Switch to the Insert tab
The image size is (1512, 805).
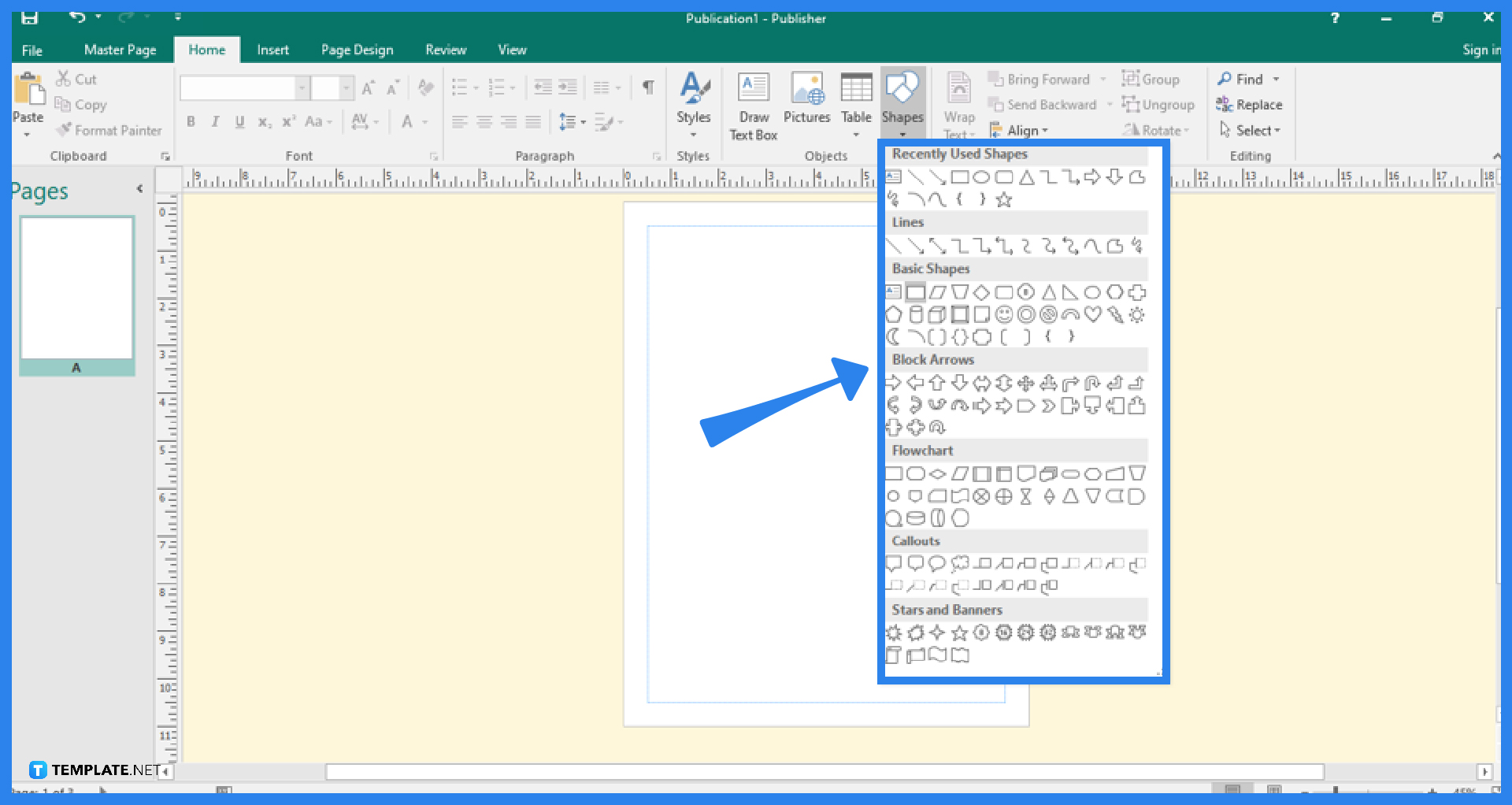[273, 50]
